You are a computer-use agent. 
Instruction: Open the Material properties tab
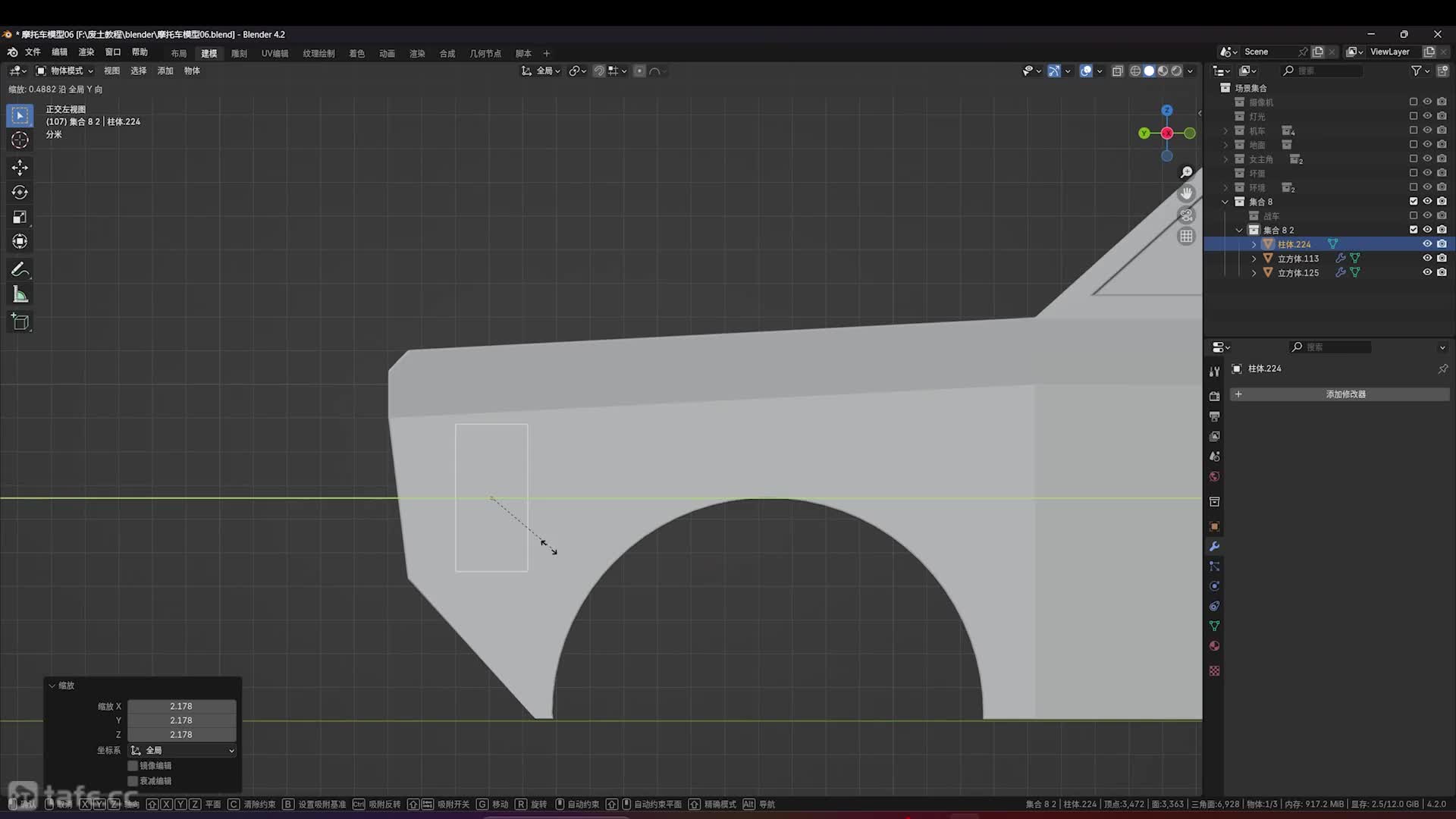coord(1214,646)
